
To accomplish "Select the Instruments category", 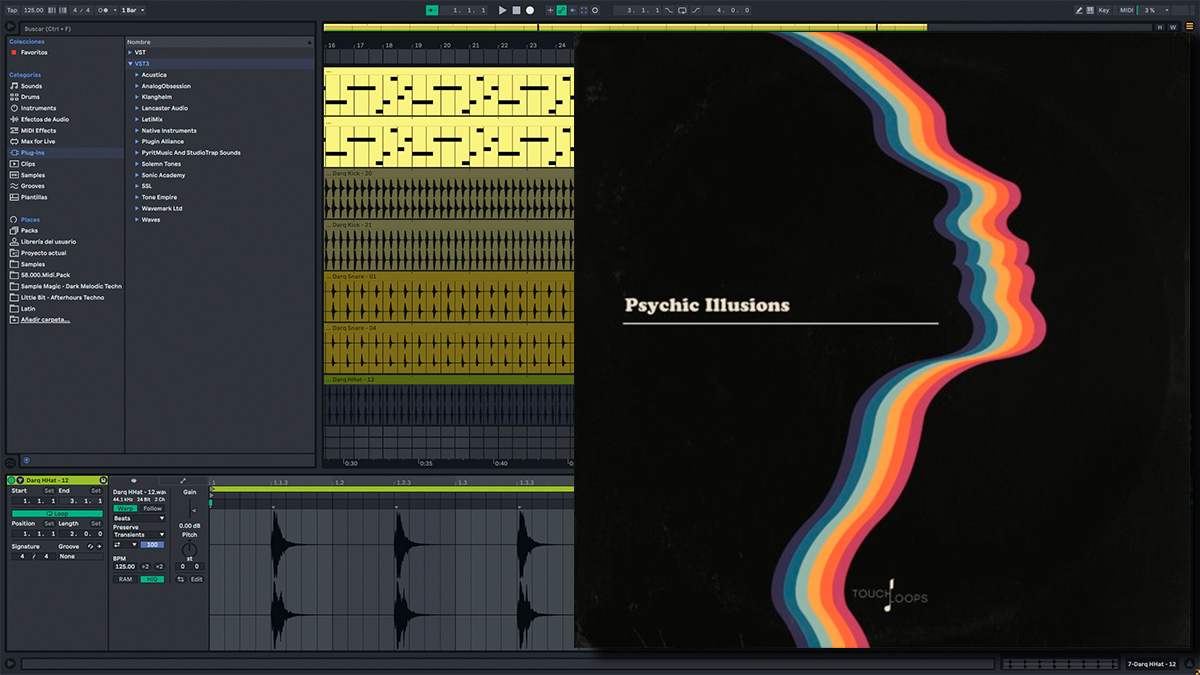I will (x=38, y=108).
